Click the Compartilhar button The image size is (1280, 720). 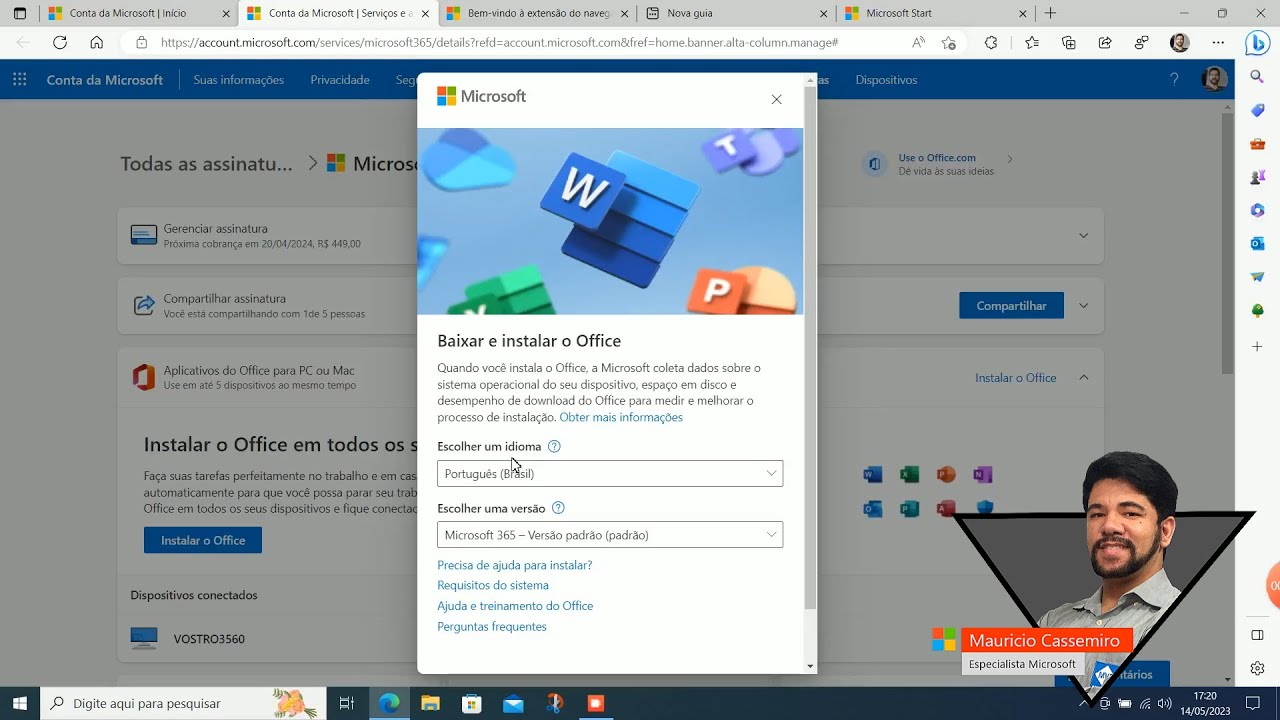[1011, 306]
